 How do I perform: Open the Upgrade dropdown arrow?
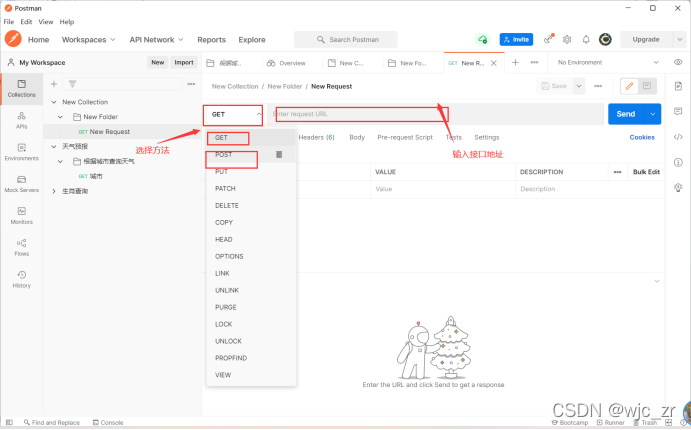(x=680, y=39)
